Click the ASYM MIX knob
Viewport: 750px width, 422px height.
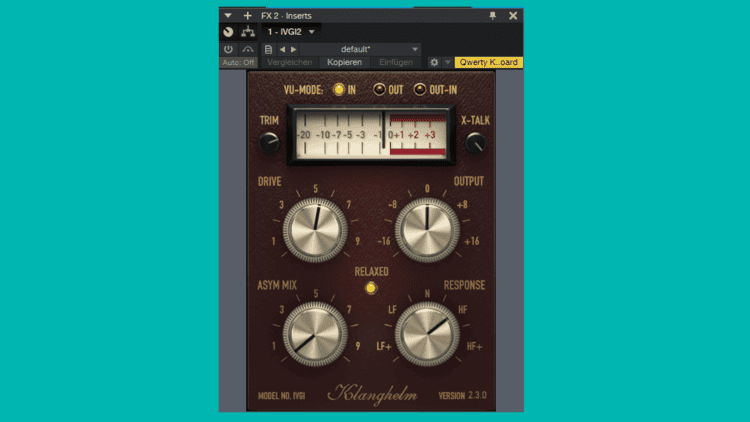[x=315, y=334]
